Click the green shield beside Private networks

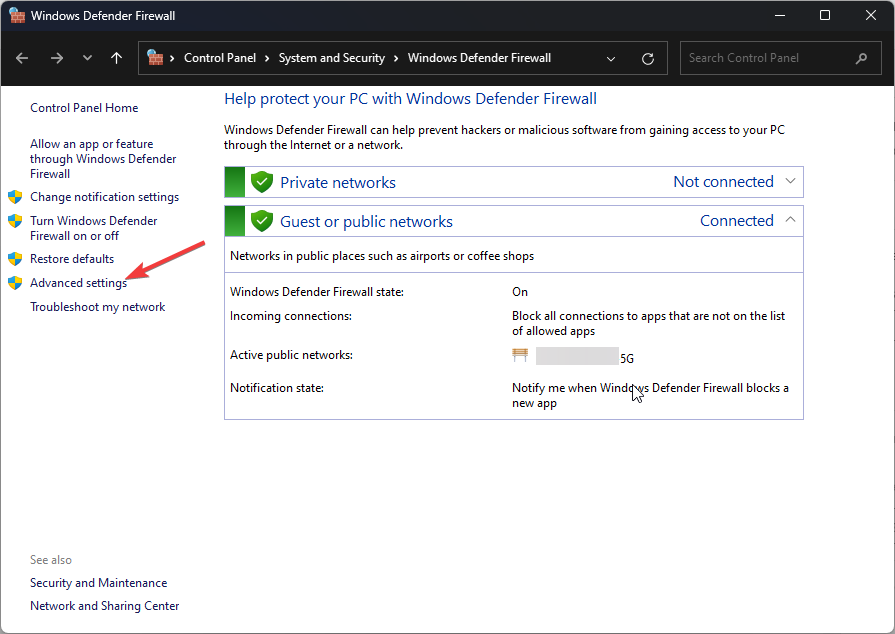[x=262, y=182]
